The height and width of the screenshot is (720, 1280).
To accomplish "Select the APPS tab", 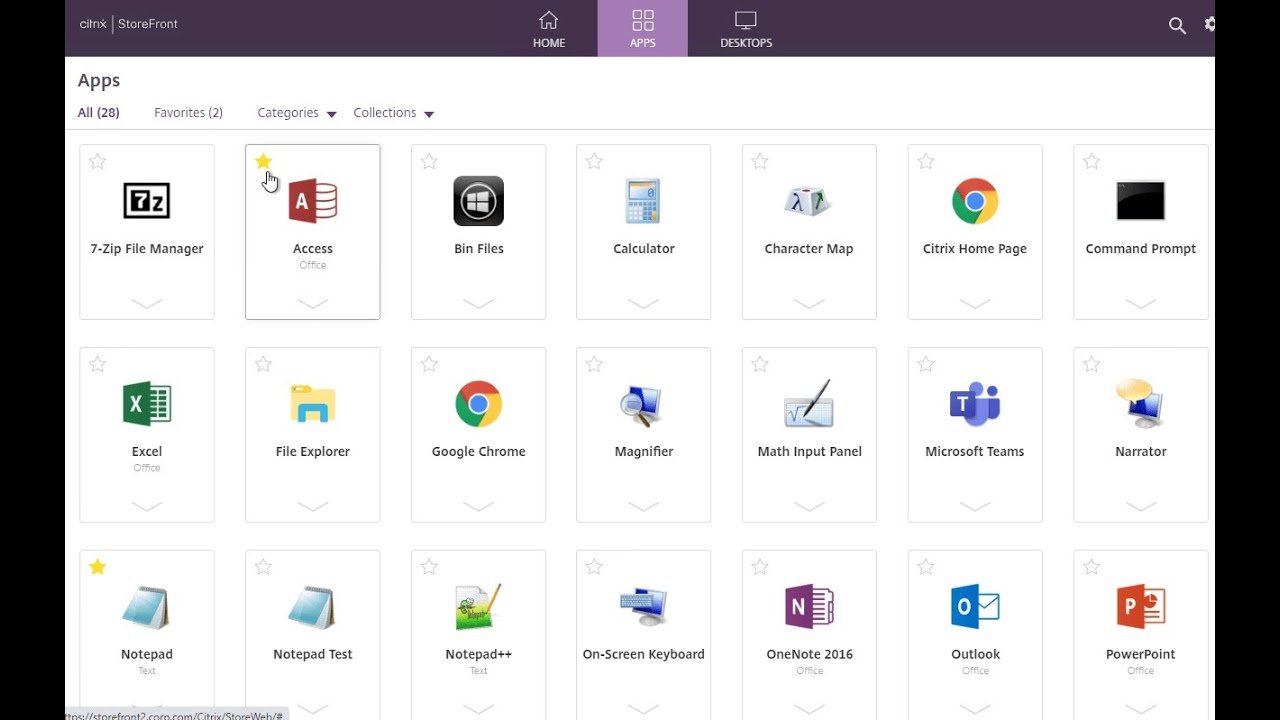I will pos(643,28).
